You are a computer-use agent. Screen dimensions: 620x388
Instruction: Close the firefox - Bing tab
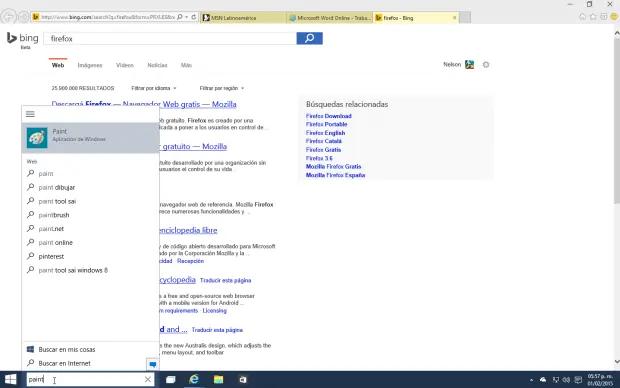(x=454, y=18)
